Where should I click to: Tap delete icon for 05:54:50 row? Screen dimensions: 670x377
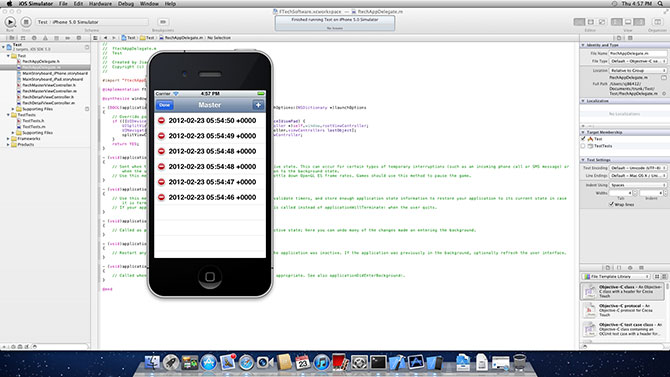pos(161,121)
